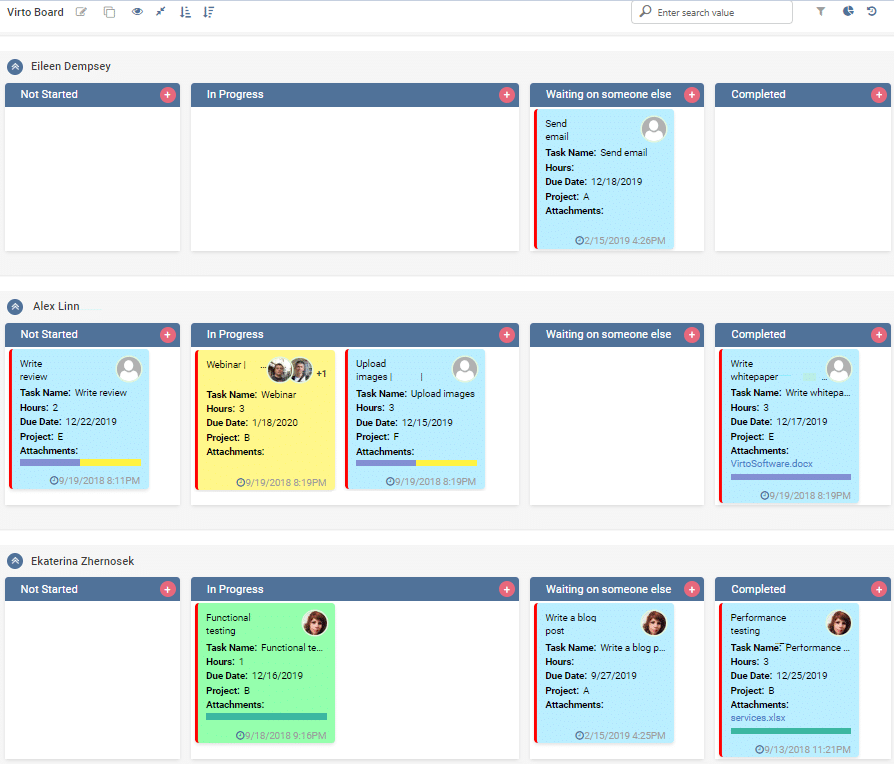
Task: Sort ascending using the toolbar icon
Action: click(x=185, y=12)
